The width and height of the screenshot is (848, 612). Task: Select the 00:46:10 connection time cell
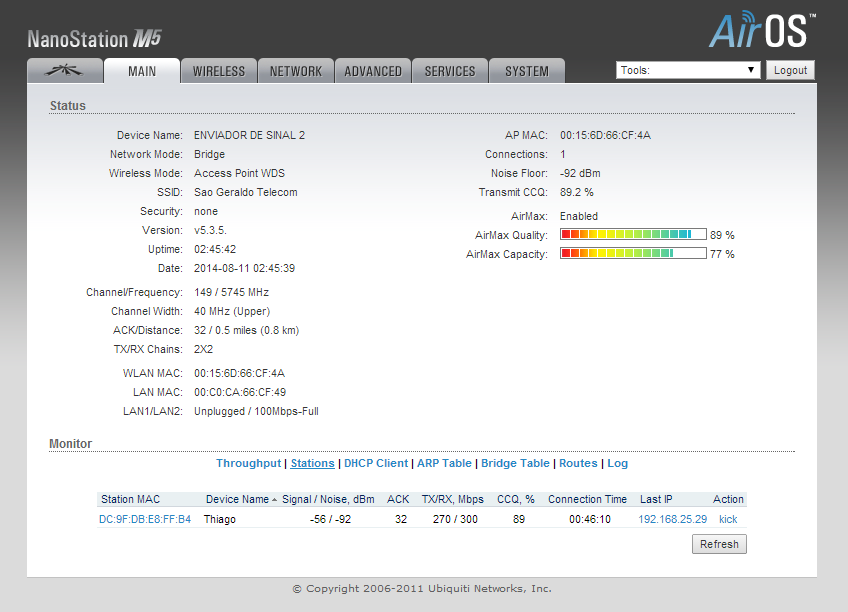[x=589, y=519]
